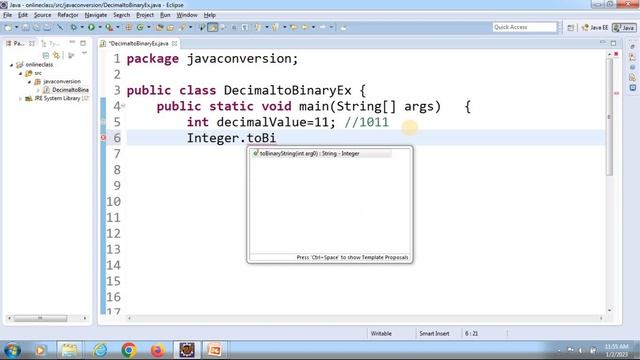The height and width of the screenshot is (360, 640).
Task: Click the Next Annotation toolbar icon
Action: (258, 27)
